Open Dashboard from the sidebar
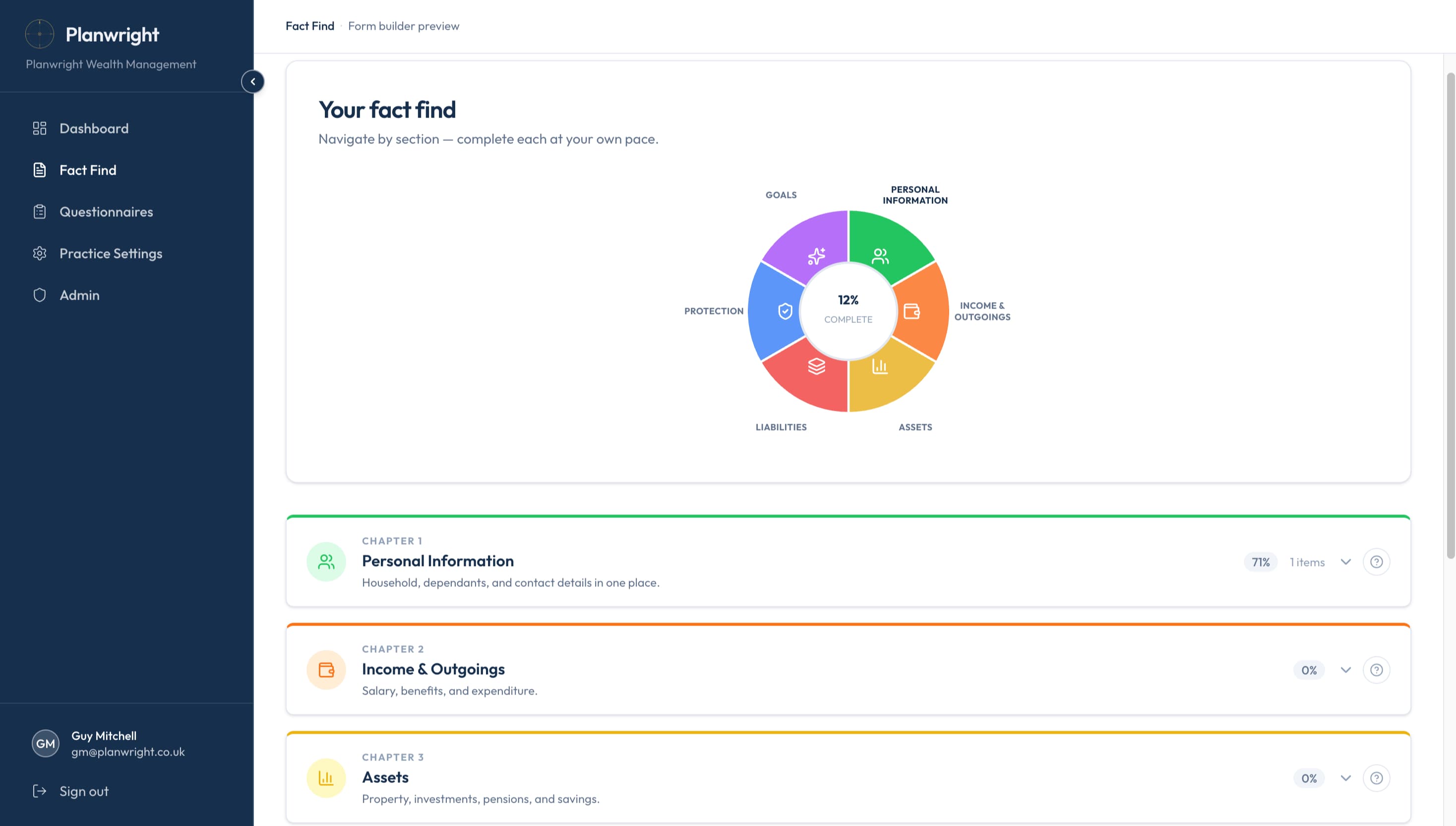Viewport: 1456px width, 826px height. (x=94, y=128)
